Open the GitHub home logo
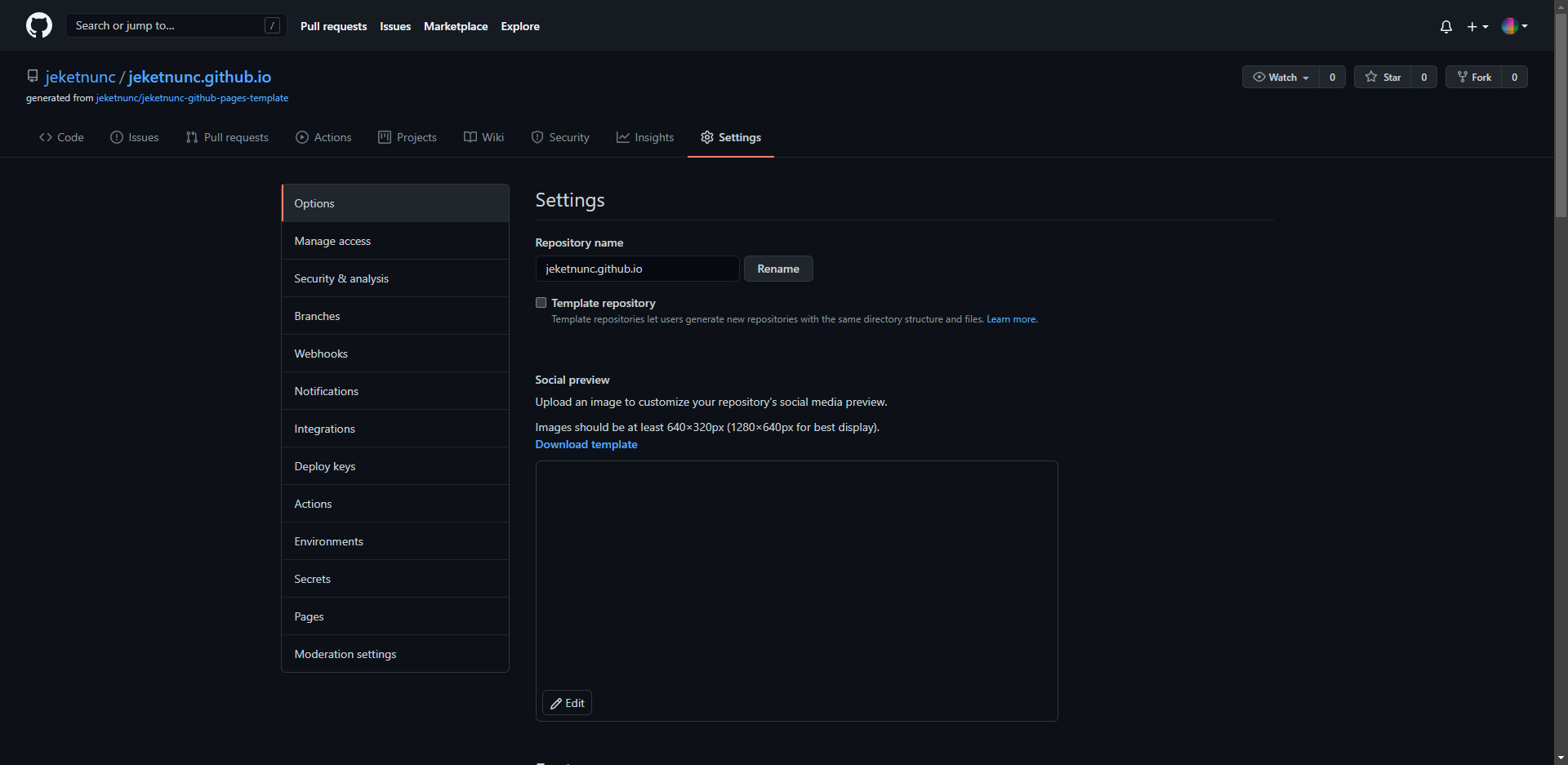The image size is (1568, 765). point(39,25)
